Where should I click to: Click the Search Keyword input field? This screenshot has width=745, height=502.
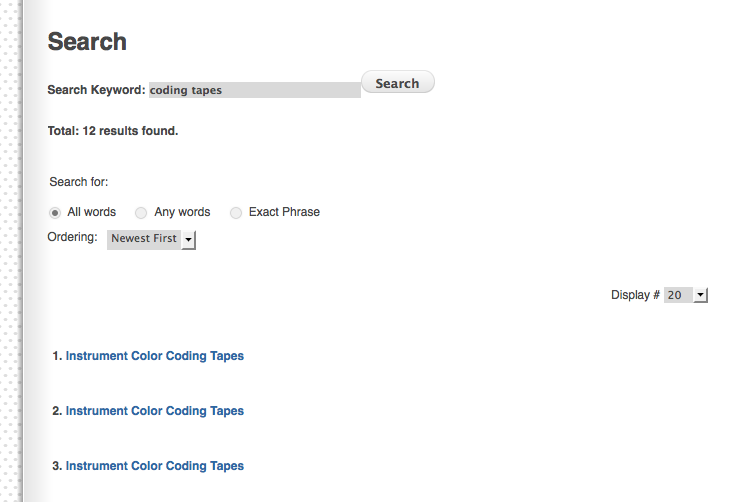[254, 90]
